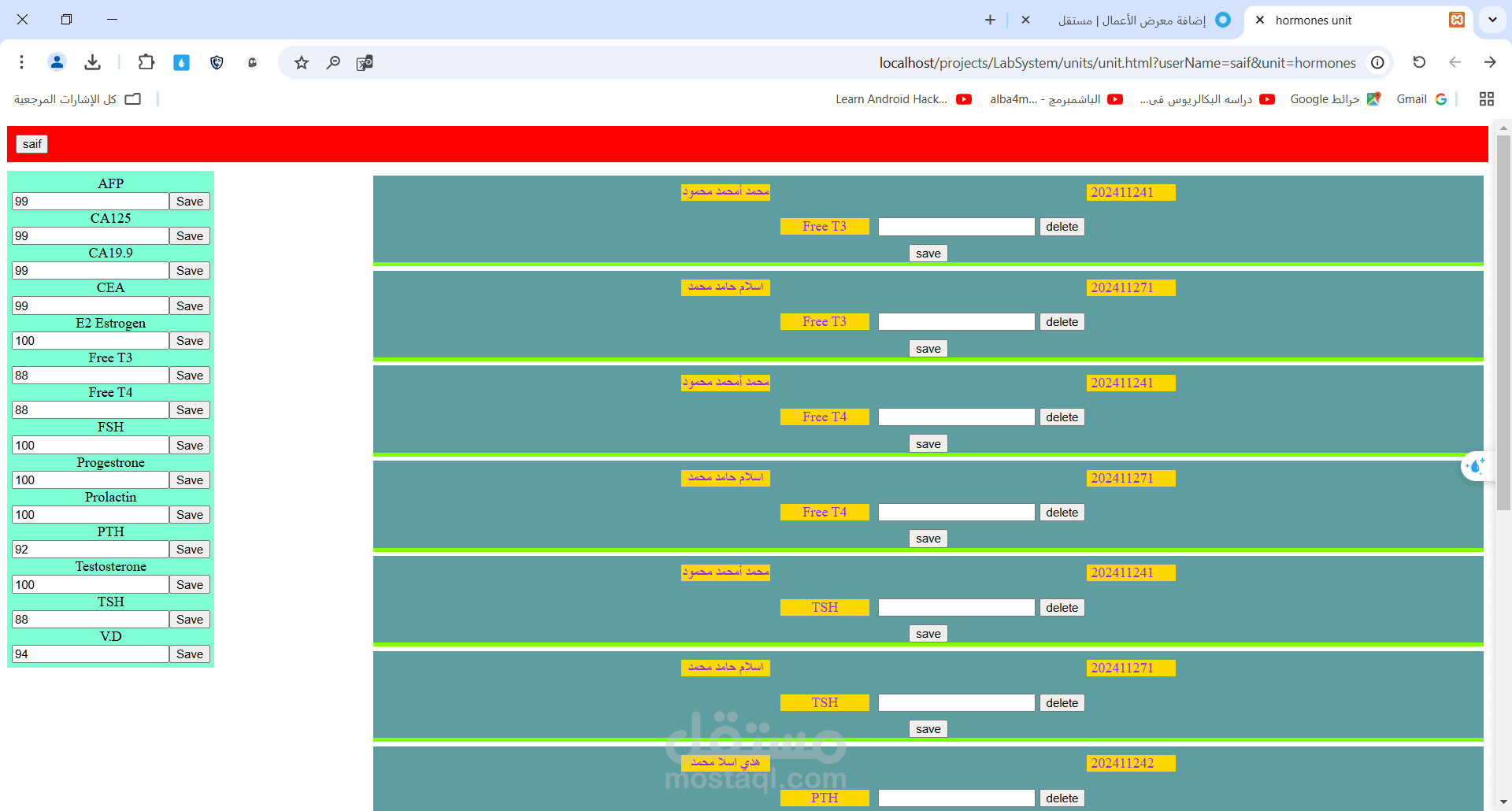Click the Free T3 sidebar input field
The height and width of the screenshot is (811, 1512).
91,376
